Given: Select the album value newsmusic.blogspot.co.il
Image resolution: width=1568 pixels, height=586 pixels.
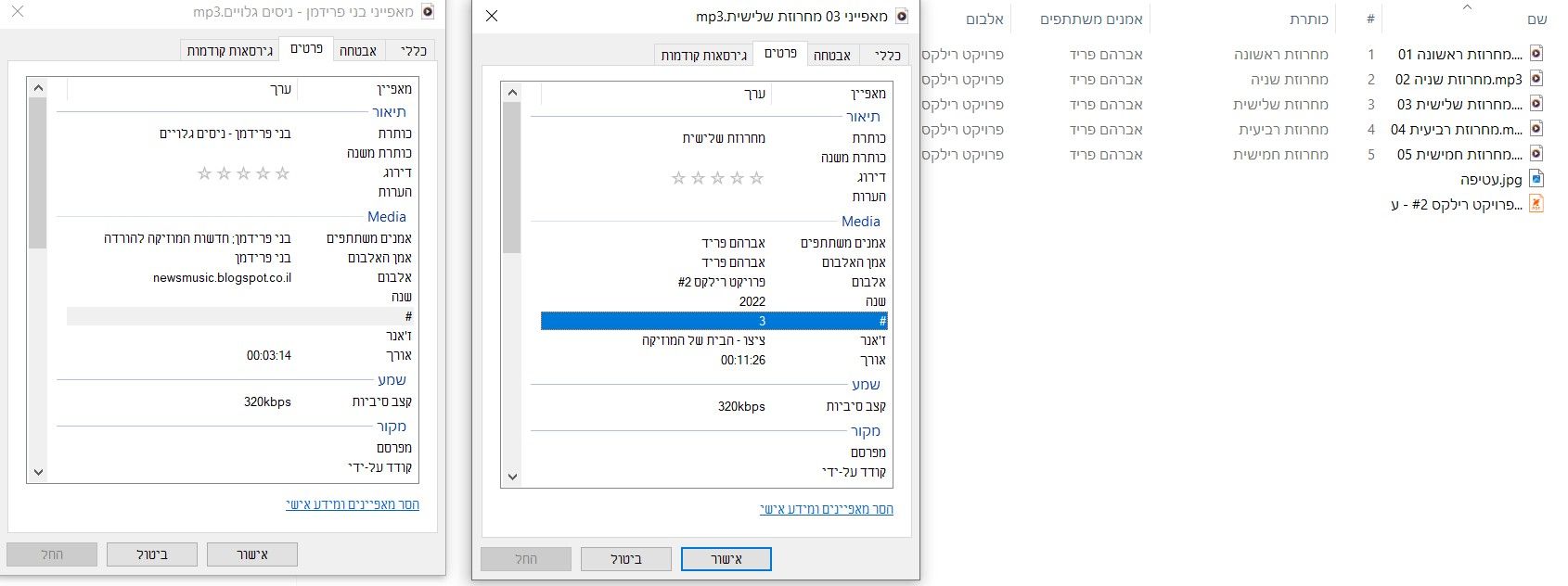Looking at the screenshot, I should [x=223, y=277].
